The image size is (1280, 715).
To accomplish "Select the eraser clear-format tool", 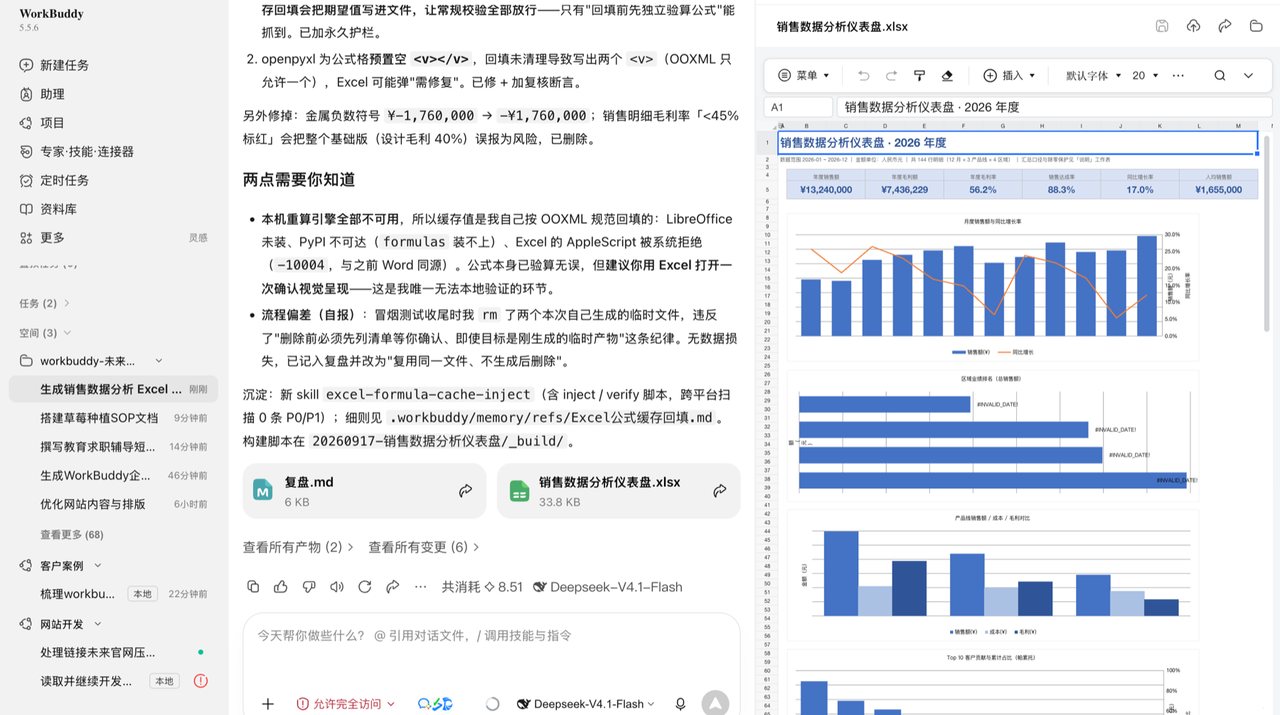I will coord(948,75).
